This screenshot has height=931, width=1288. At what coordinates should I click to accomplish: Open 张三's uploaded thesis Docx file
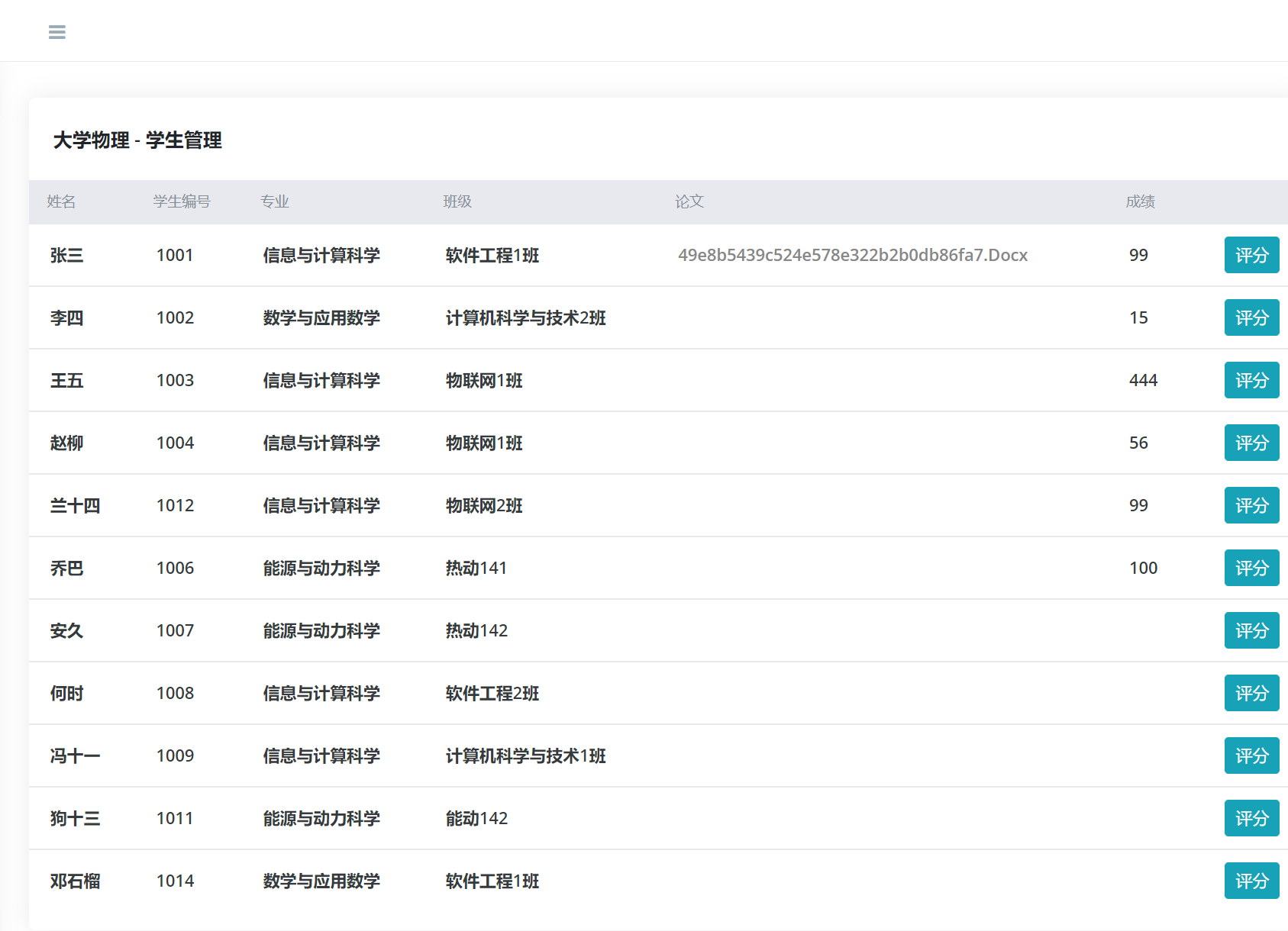pyautogui.click(x=852, y=255)
